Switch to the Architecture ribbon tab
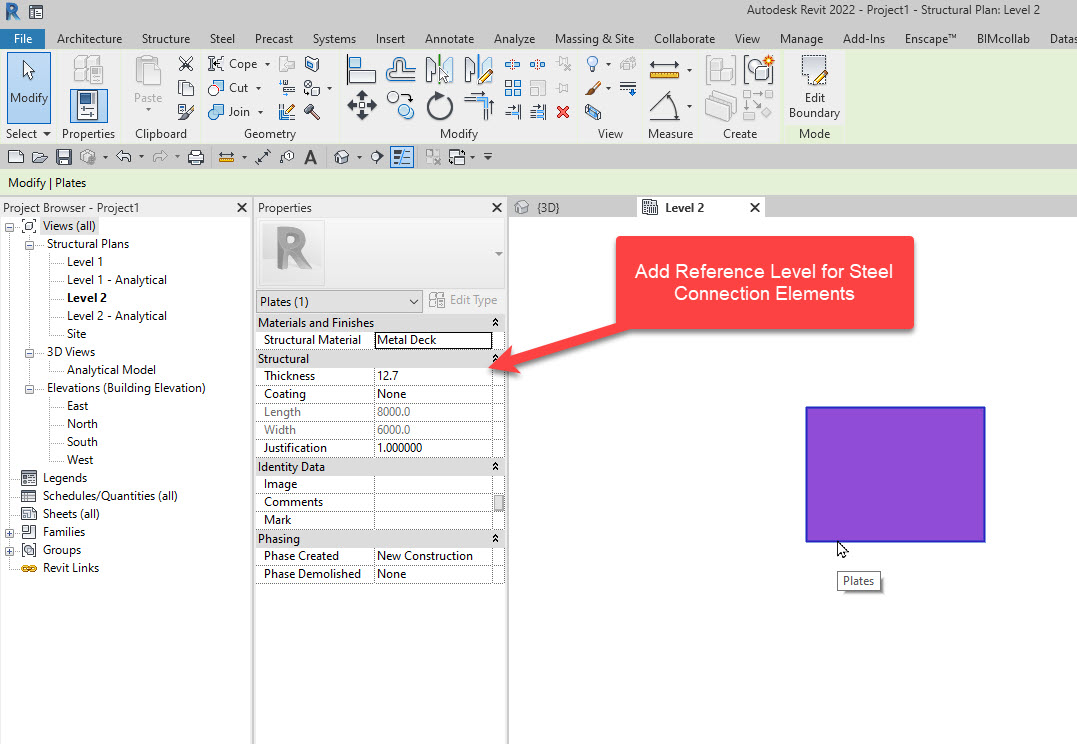1077x744 pixels. 89,38
